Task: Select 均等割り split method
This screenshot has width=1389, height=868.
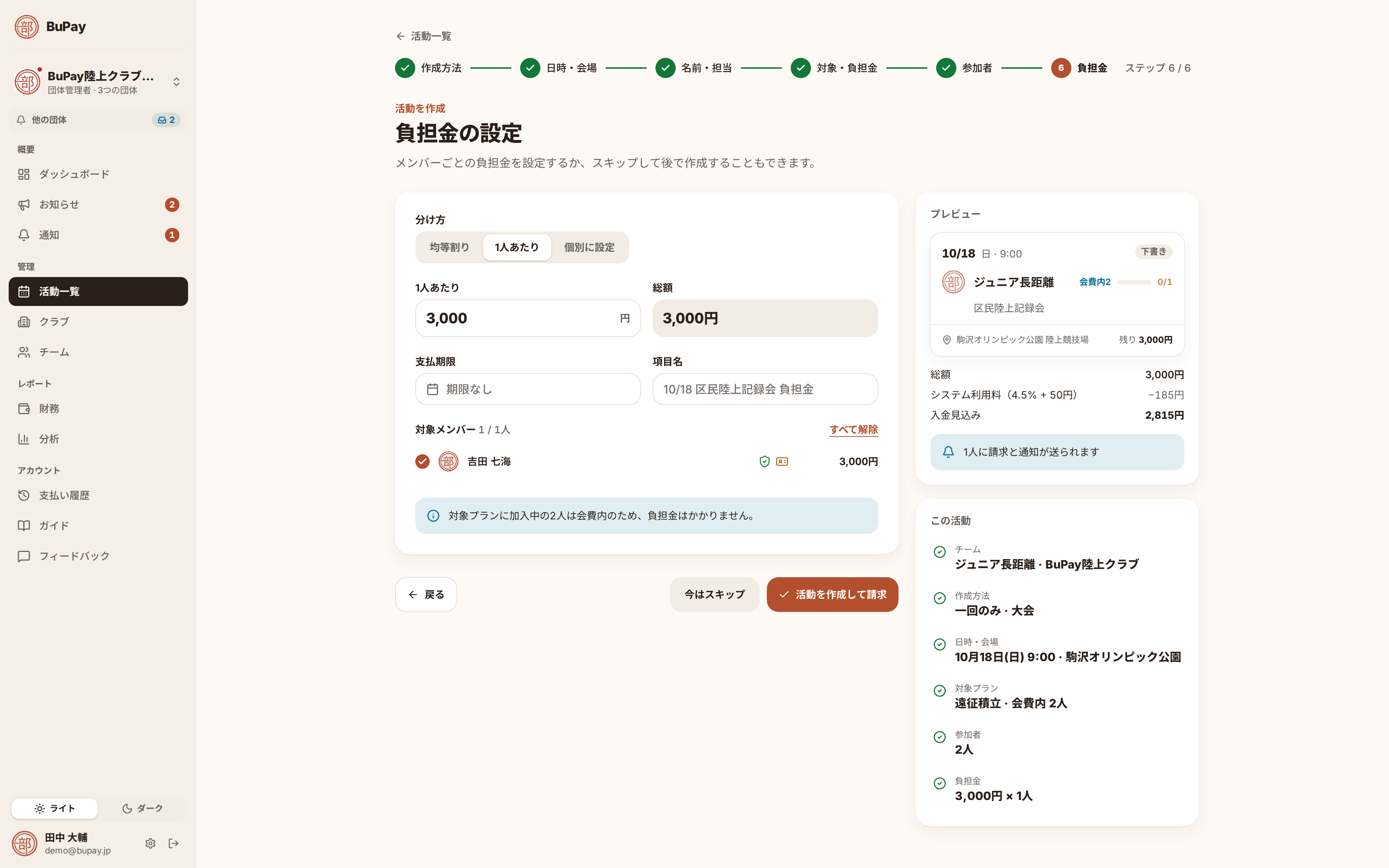Action: tap(449, 247)
